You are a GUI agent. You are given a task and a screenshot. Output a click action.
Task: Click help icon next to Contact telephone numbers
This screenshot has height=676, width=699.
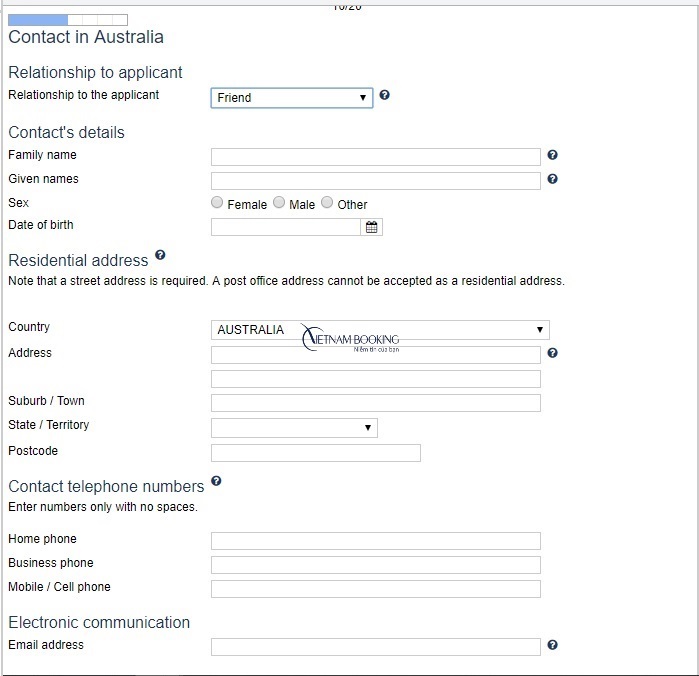click(x=216, y=481)
